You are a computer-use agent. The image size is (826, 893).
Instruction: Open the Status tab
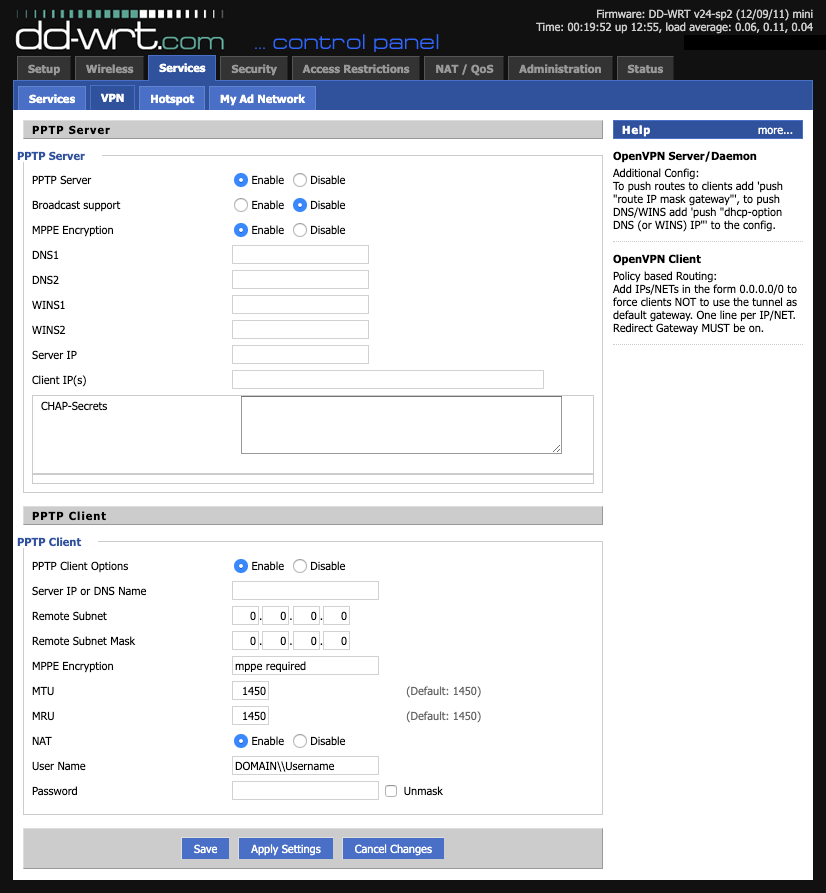[x=645, y=69]
